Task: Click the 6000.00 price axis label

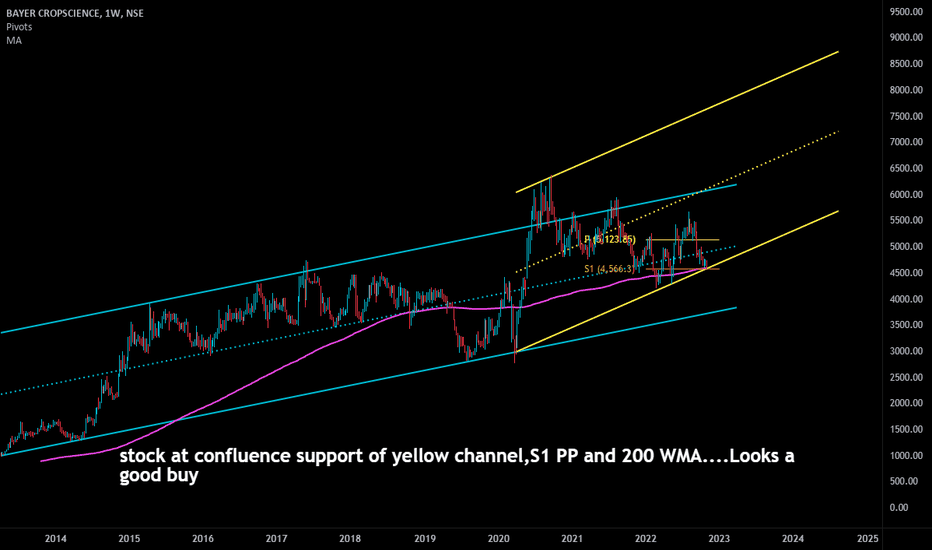Action: [906, 194]
